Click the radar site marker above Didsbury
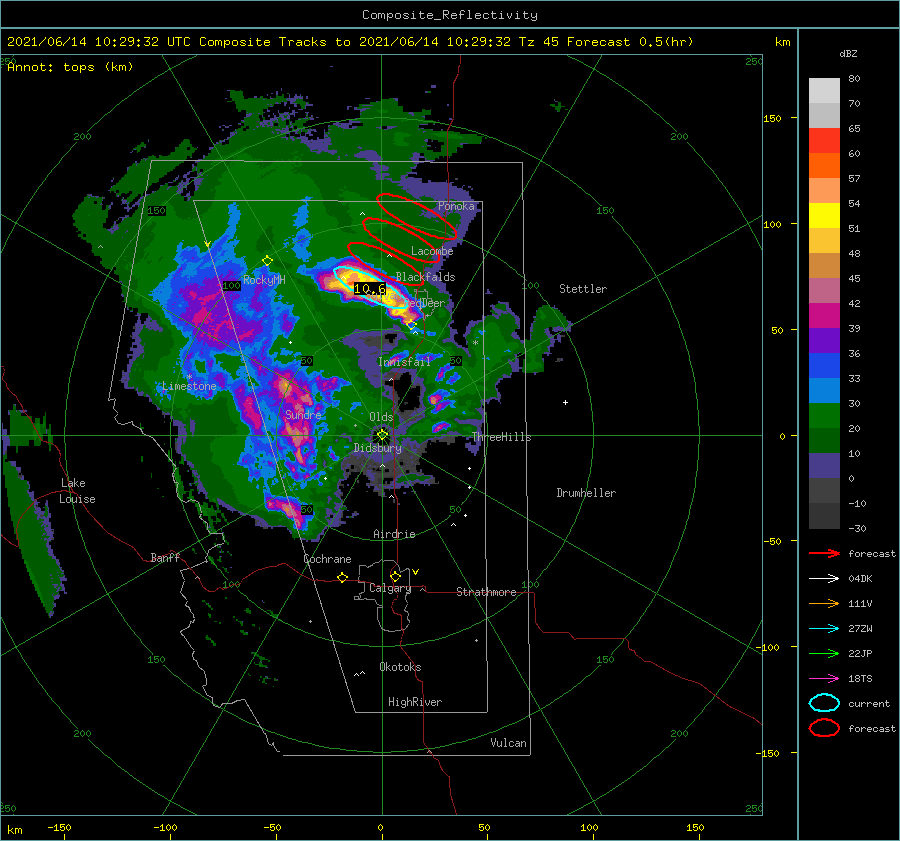The height and width of the screenshot is (841, 900). tap(382, 435)
